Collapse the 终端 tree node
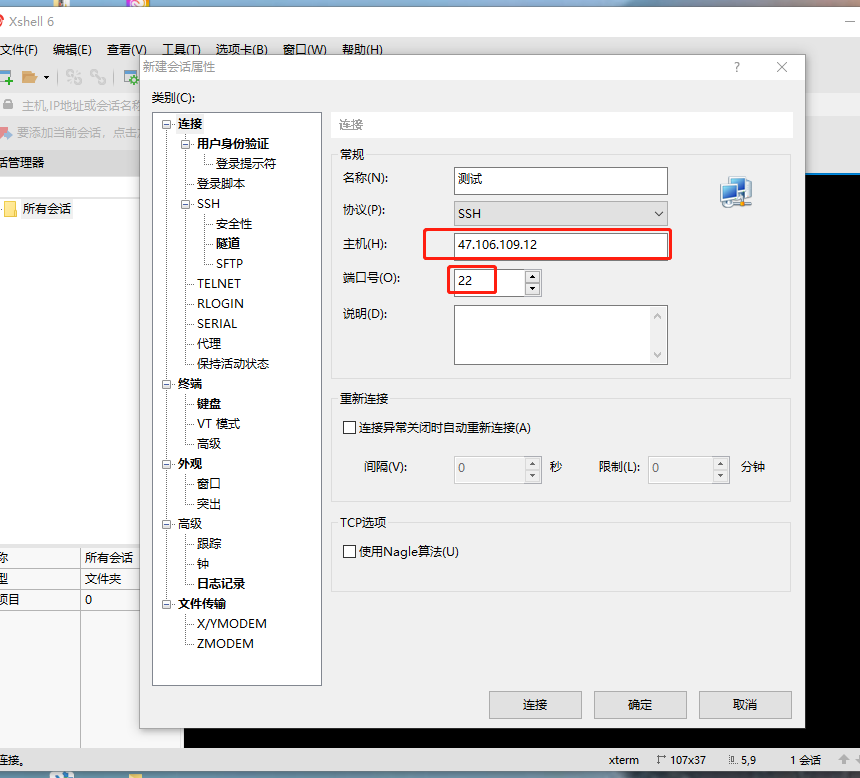The image size is (860, 778). 166,384
